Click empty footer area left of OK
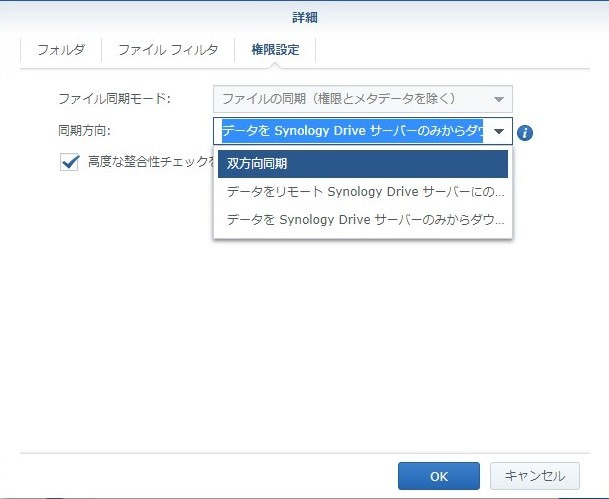The width and height of the screenshot is (609, 499). (200, 476)
